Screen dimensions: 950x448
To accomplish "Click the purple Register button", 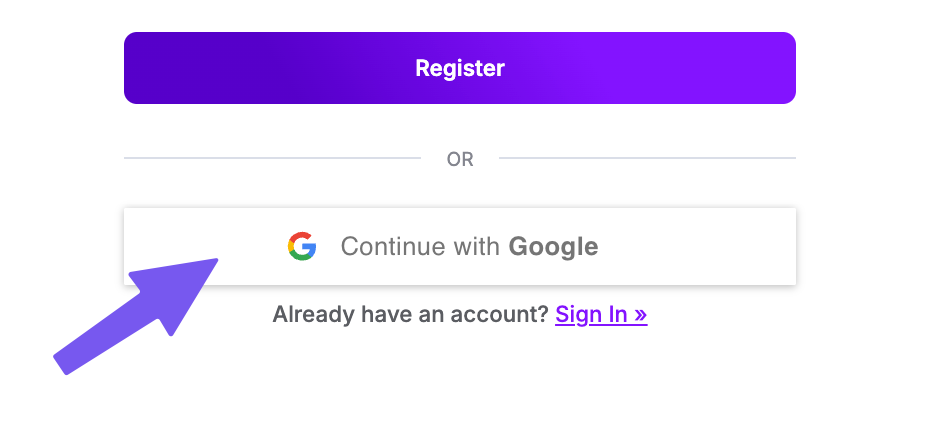I will tap(459, 68).
